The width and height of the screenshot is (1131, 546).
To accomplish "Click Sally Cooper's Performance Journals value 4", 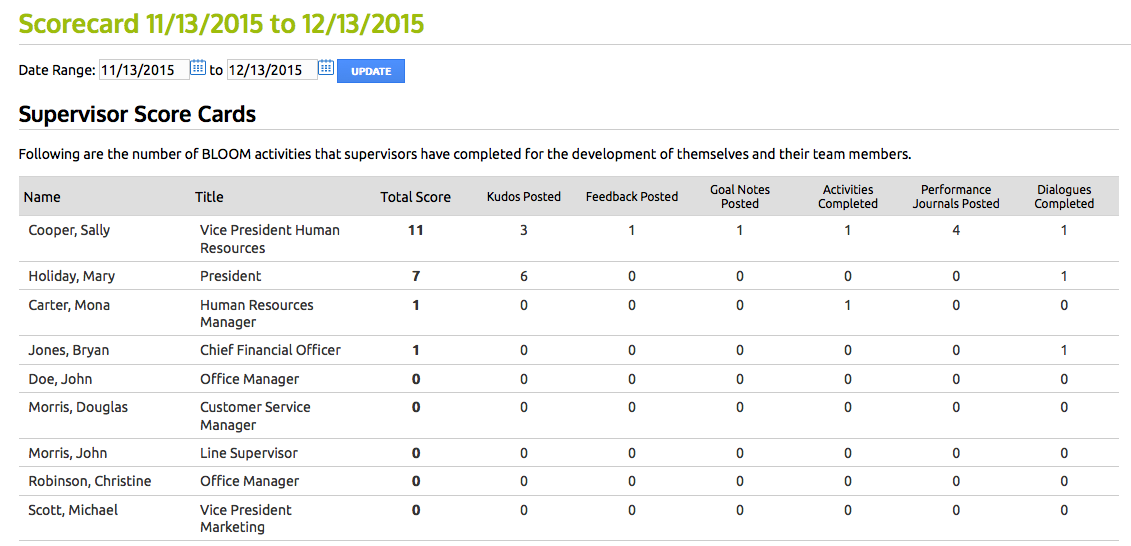I will [956, 231].
